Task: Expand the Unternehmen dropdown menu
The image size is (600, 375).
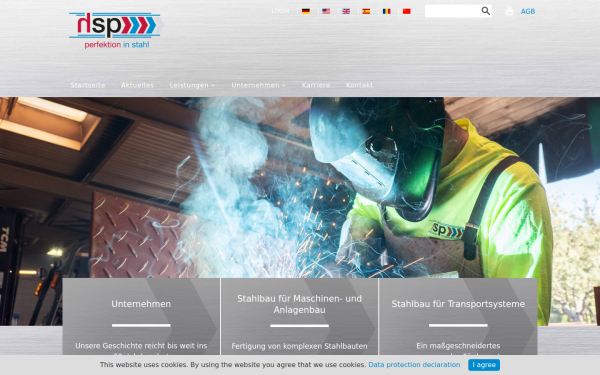Action: click(259, 85)
